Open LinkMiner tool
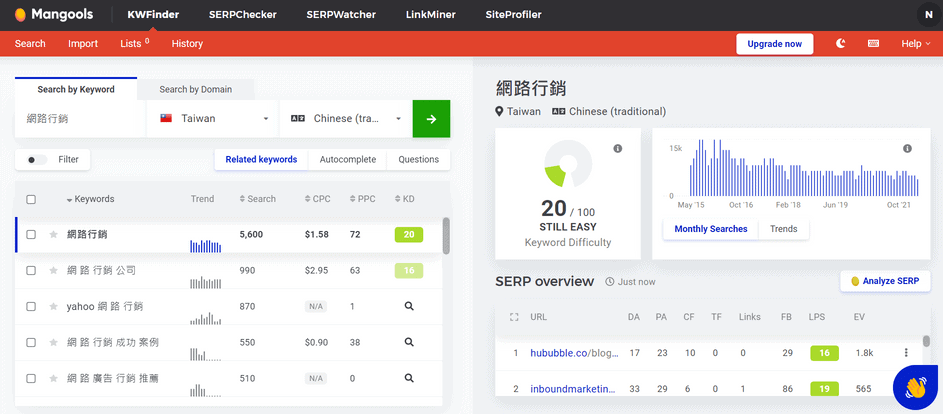Image resolution: width=943 pixels, height=414 pixels. [431, 15]
